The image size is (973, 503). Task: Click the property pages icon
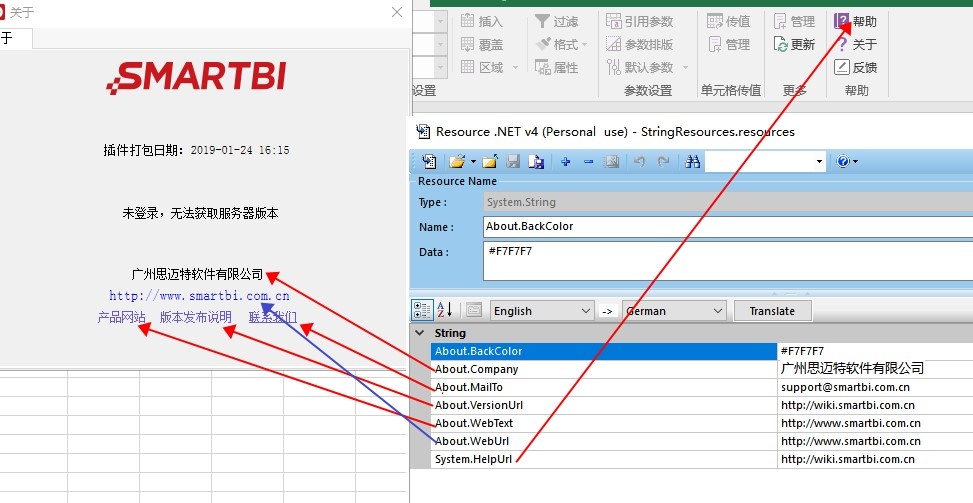coord(474,310)
